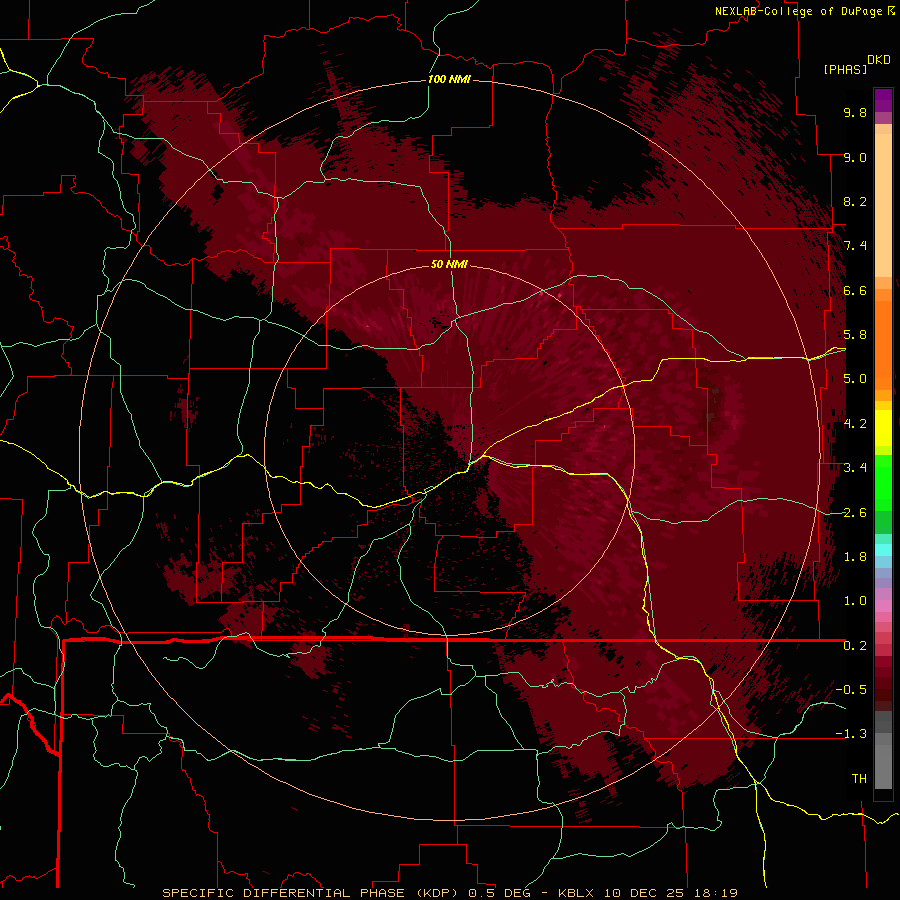Click the 9.8 value on the legend
900x900 pixels.
(855, 113)
